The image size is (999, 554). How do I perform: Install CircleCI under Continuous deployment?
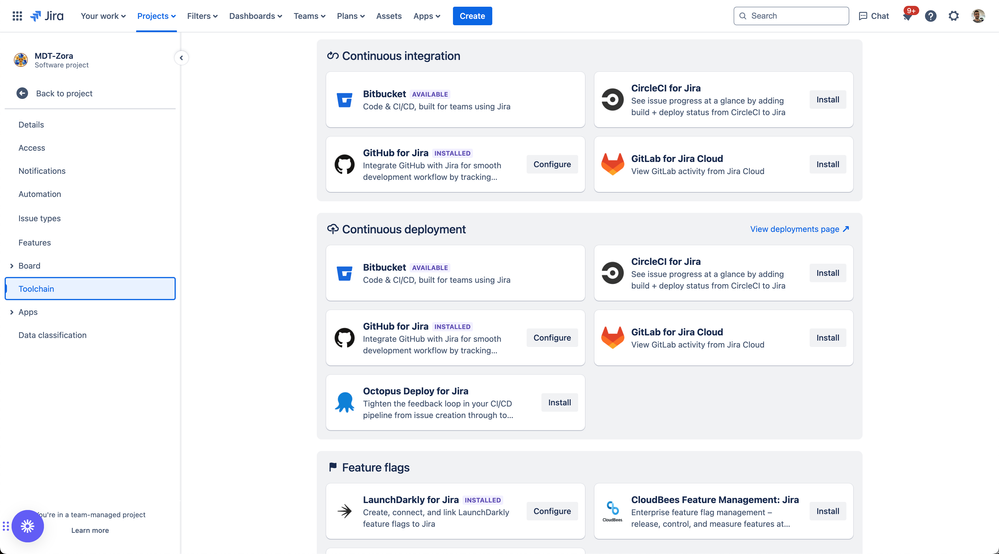pos(828,273)
